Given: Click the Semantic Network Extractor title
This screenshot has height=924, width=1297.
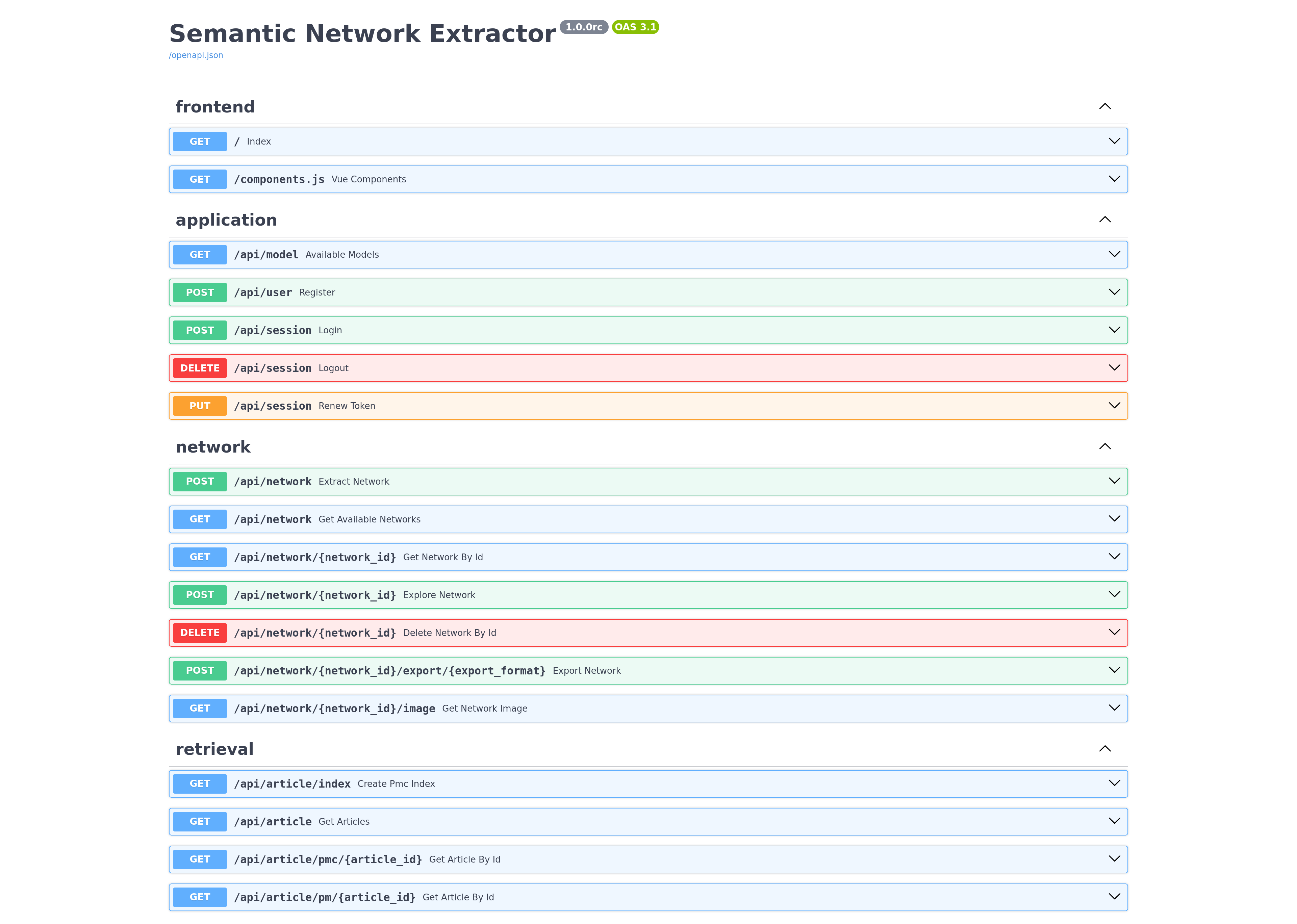Looking at the screenshot, I should click(362, 33).
